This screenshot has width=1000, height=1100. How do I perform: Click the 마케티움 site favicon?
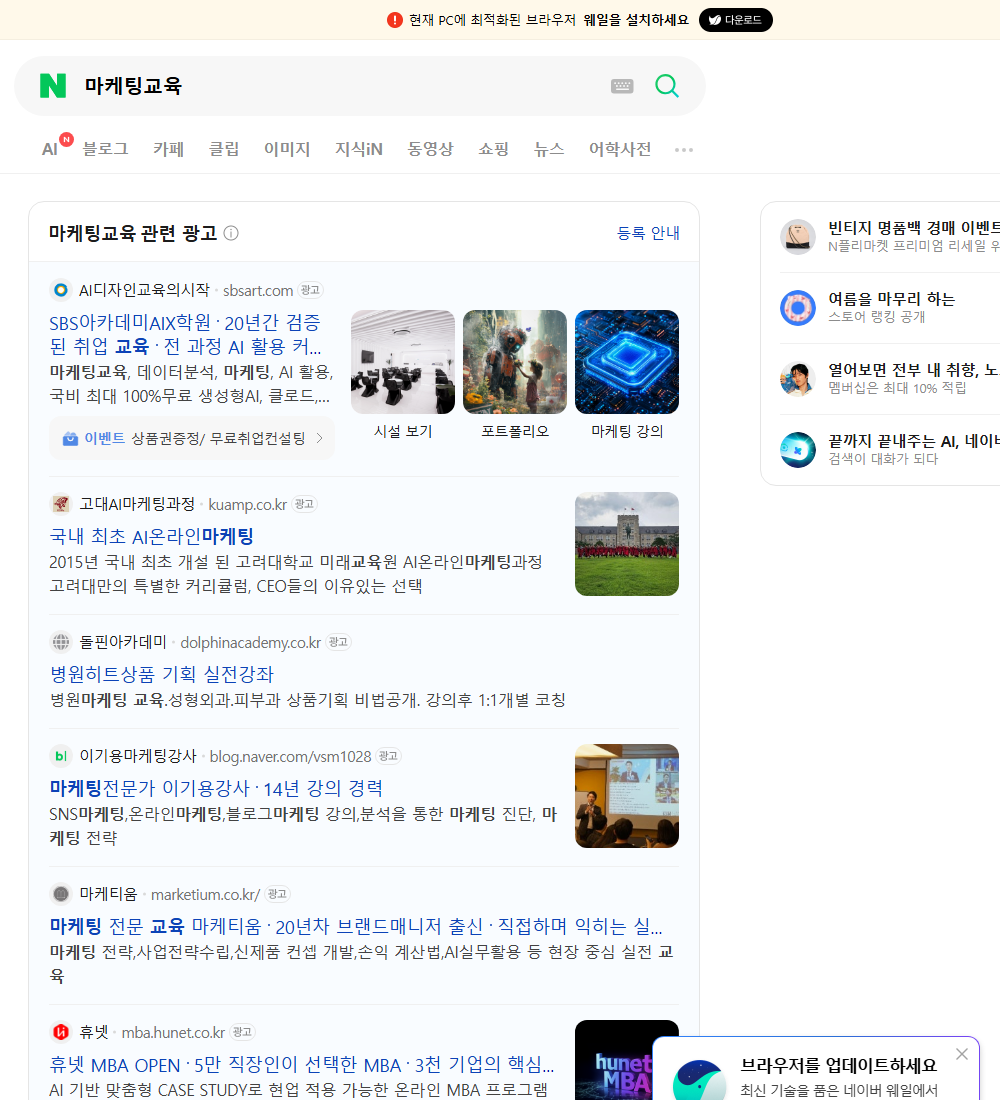[x=61, y=894]
